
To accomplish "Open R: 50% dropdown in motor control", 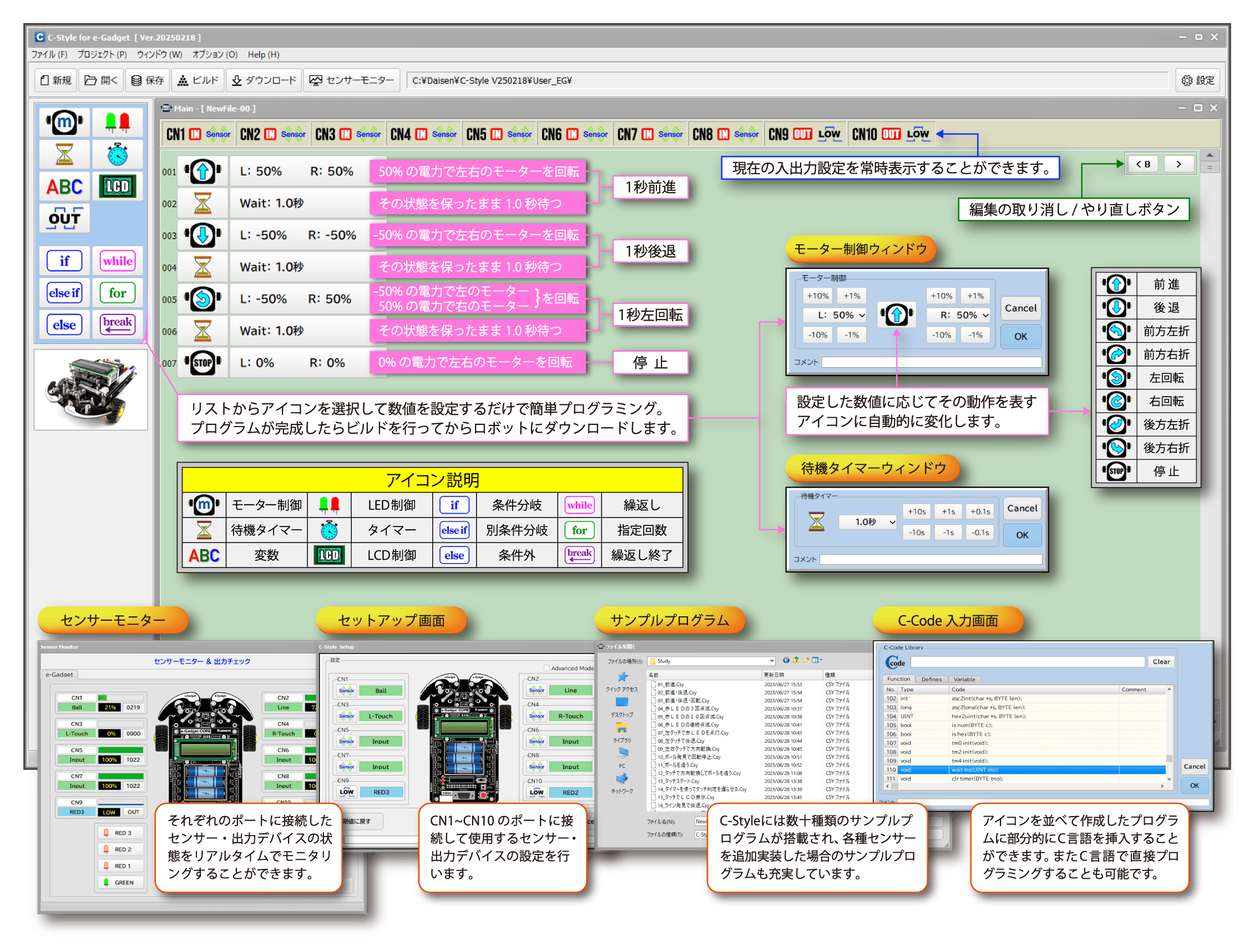I will point(959,315).
